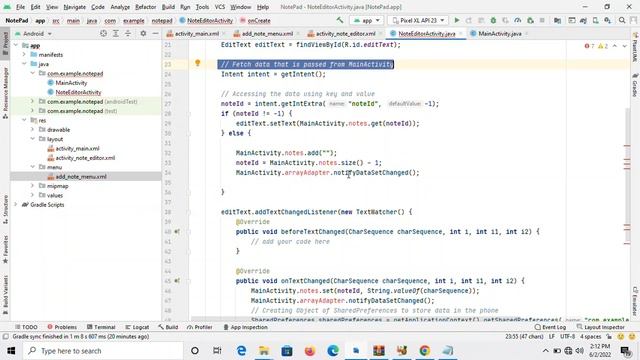Screen dimensions: 640x360
Task: Click the Stop button in toolbar
Action: pos(542,20)
